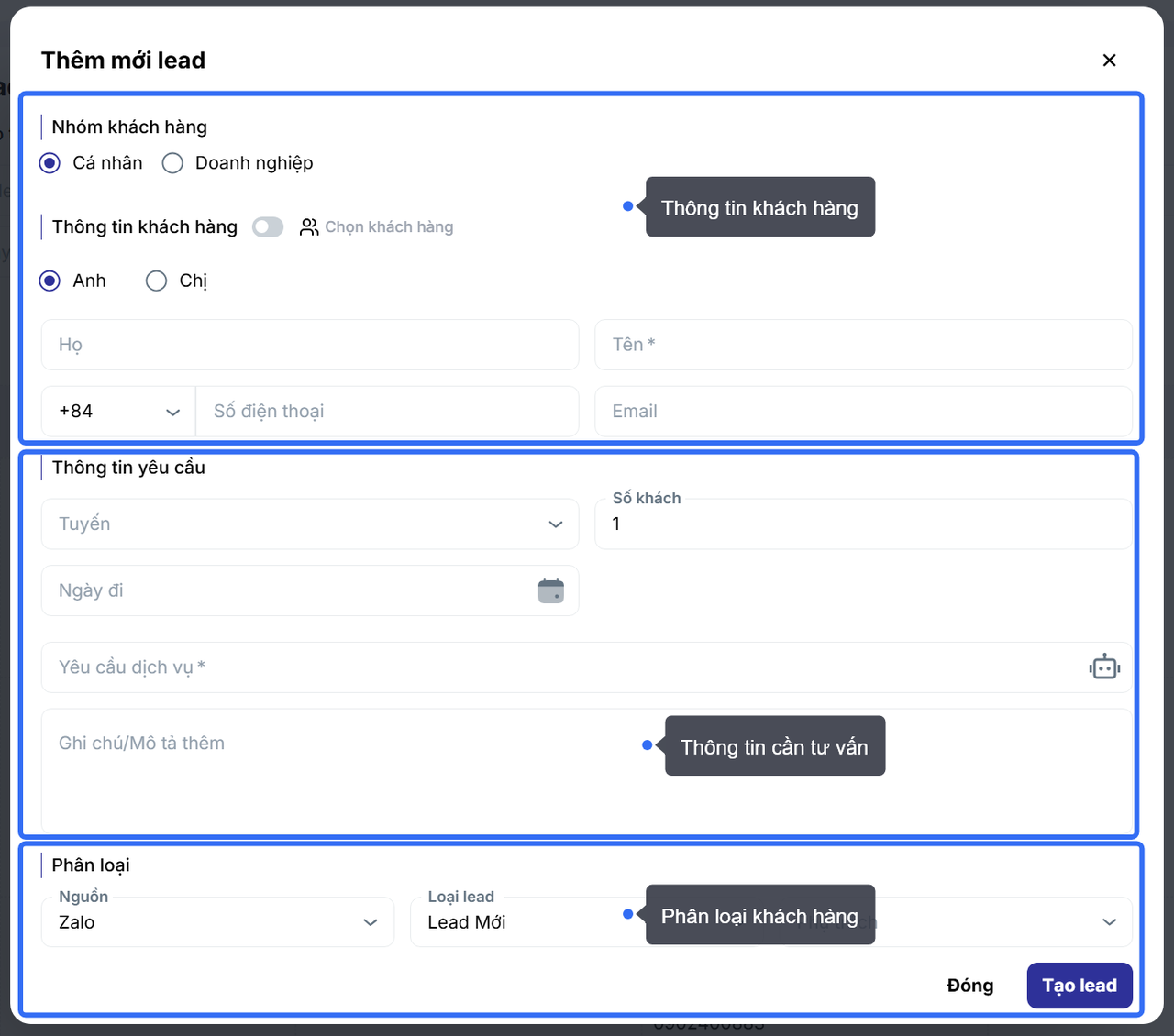
Task: Click the Thông tin yêu cầu heading
Action: (128, 468)
